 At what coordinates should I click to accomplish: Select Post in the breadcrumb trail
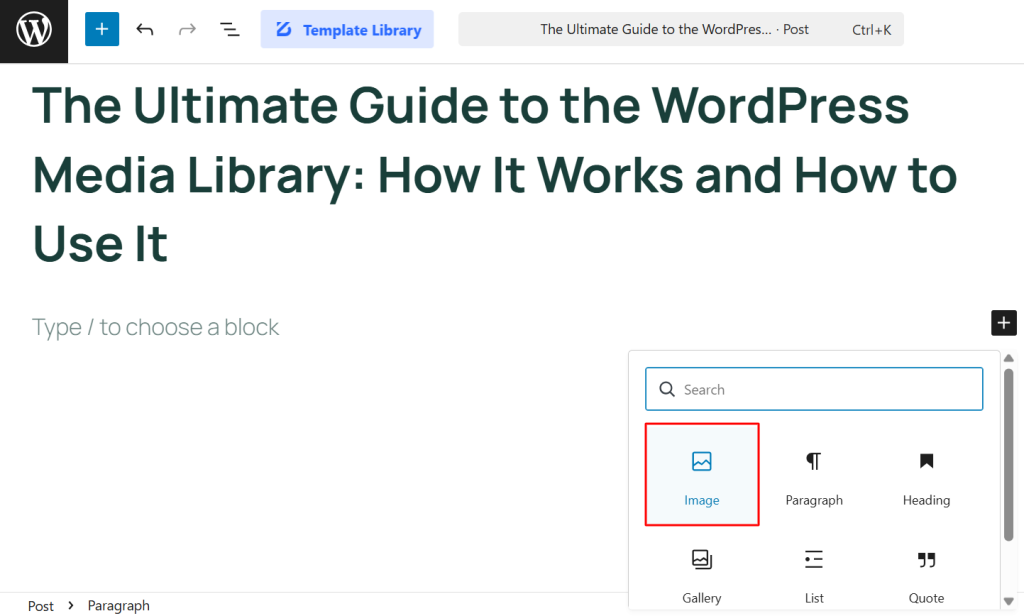pos(40,605)
